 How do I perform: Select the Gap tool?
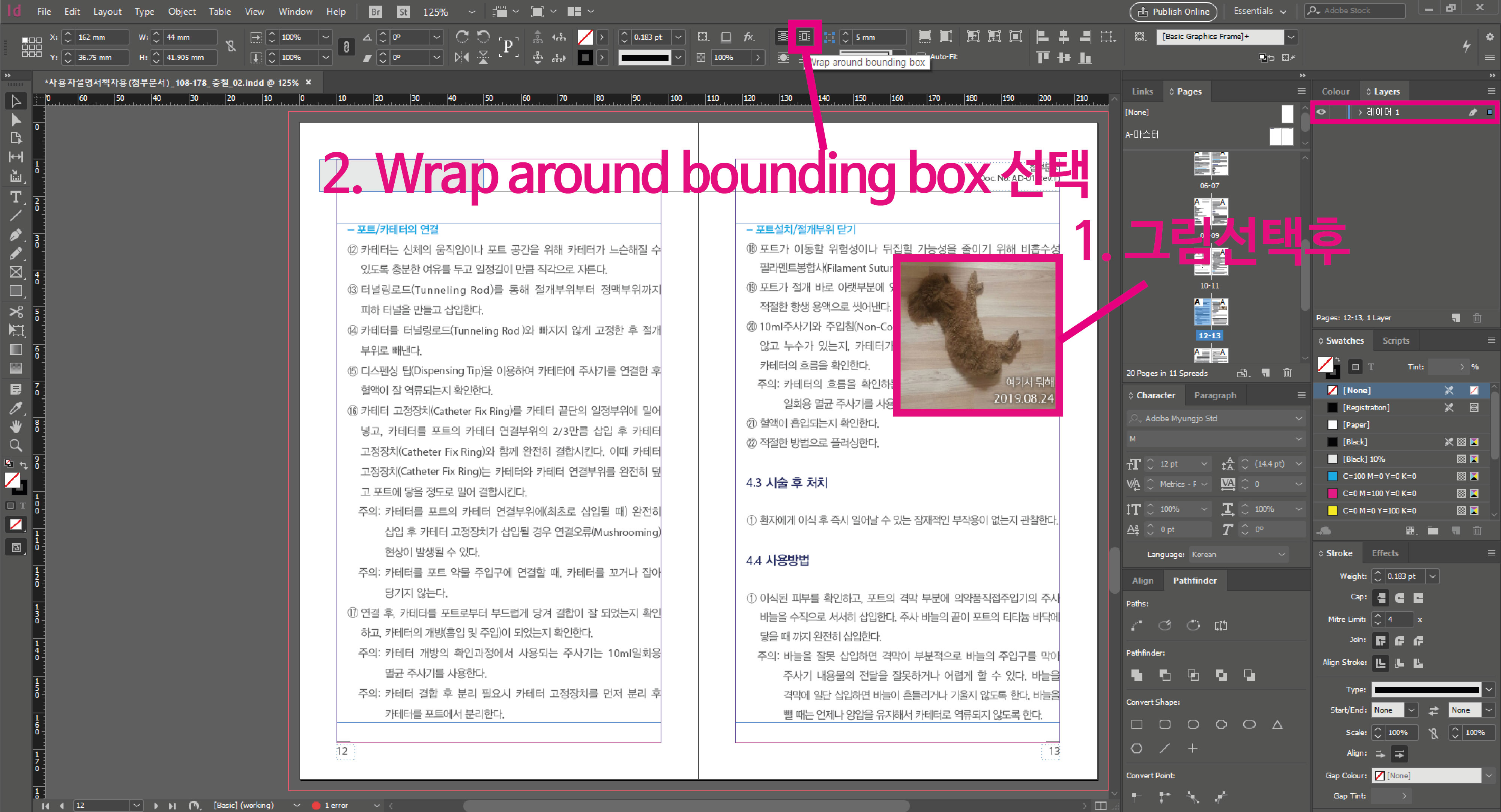[x=16, y=157]
